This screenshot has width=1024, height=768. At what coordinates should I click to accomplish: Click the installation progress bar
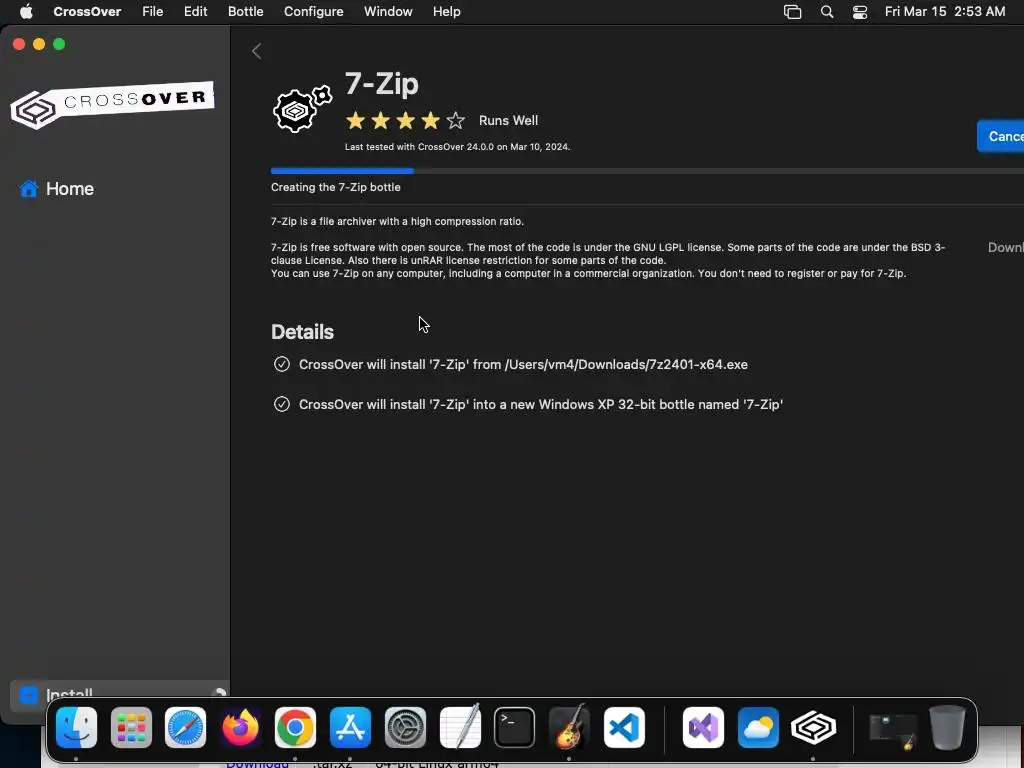647,171
